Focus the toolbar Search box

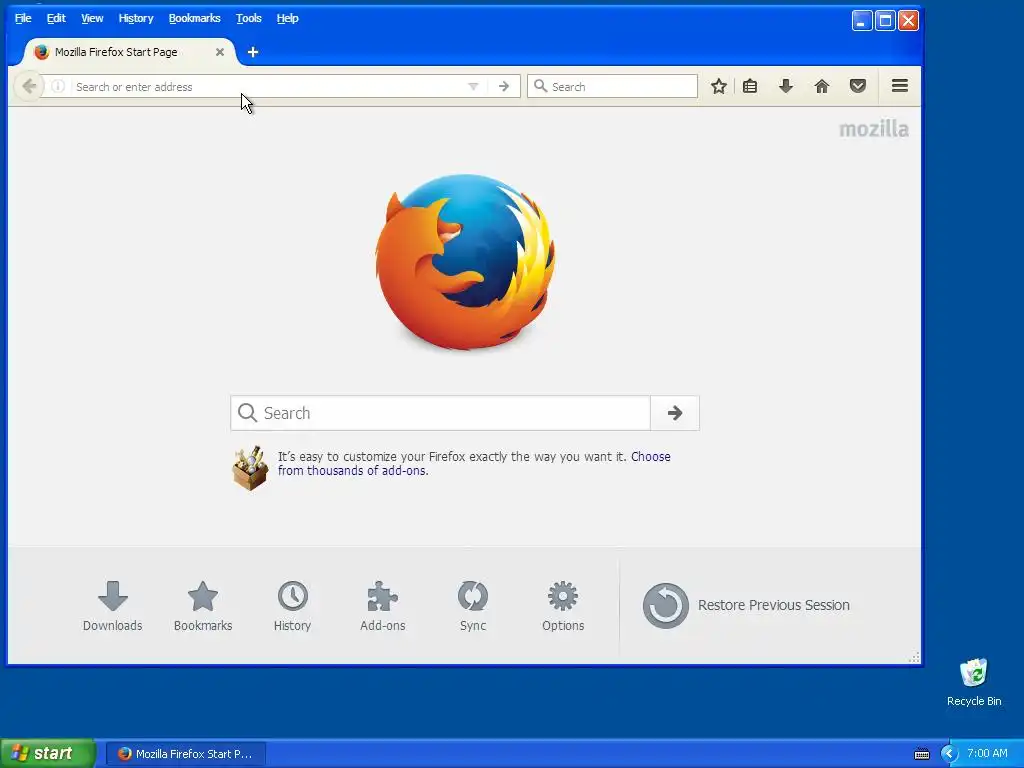(x=613, y=86)
